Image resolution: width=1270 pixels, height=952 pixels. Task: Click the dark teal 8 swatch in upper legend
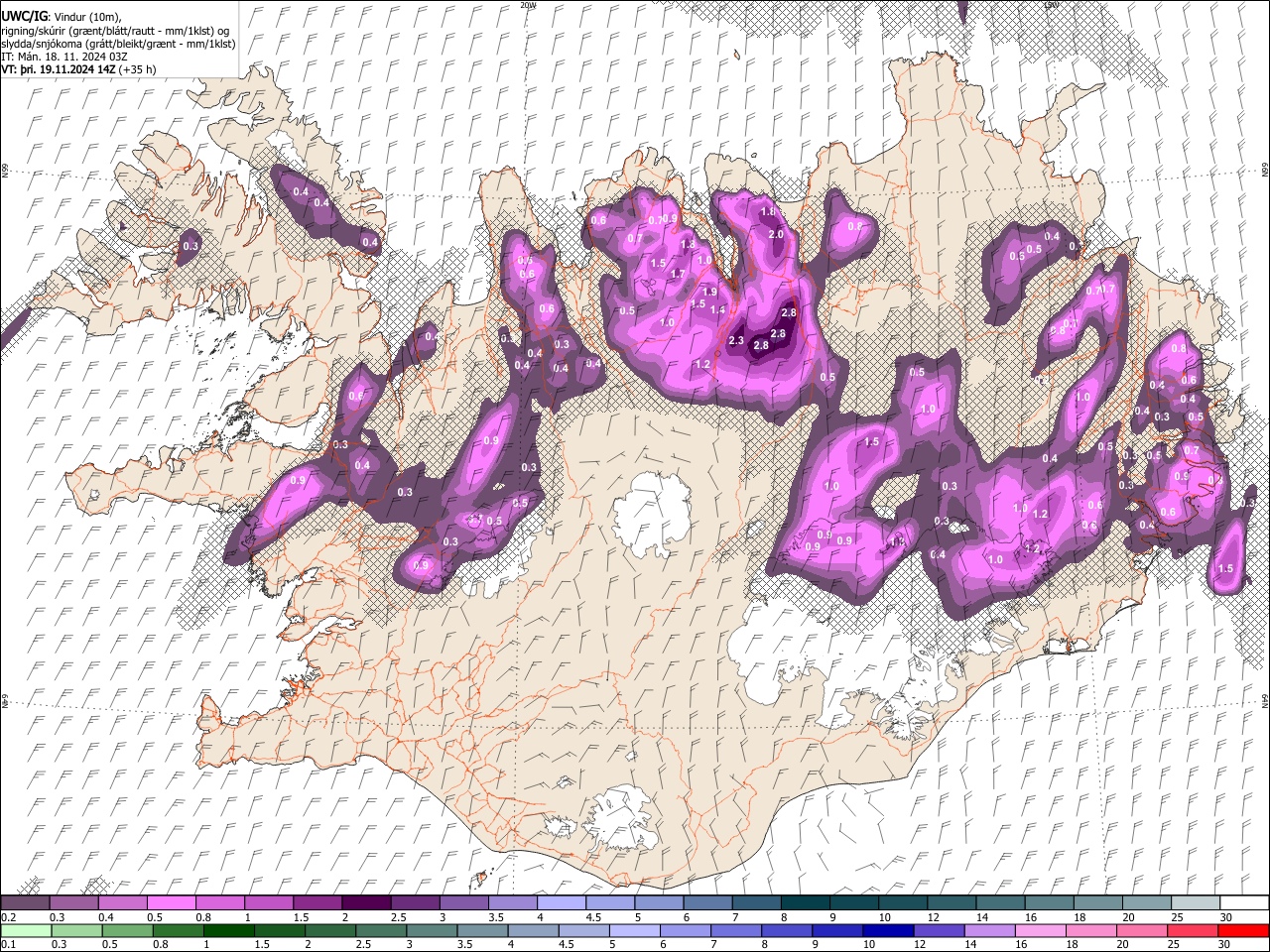click(x=804, y=902)
